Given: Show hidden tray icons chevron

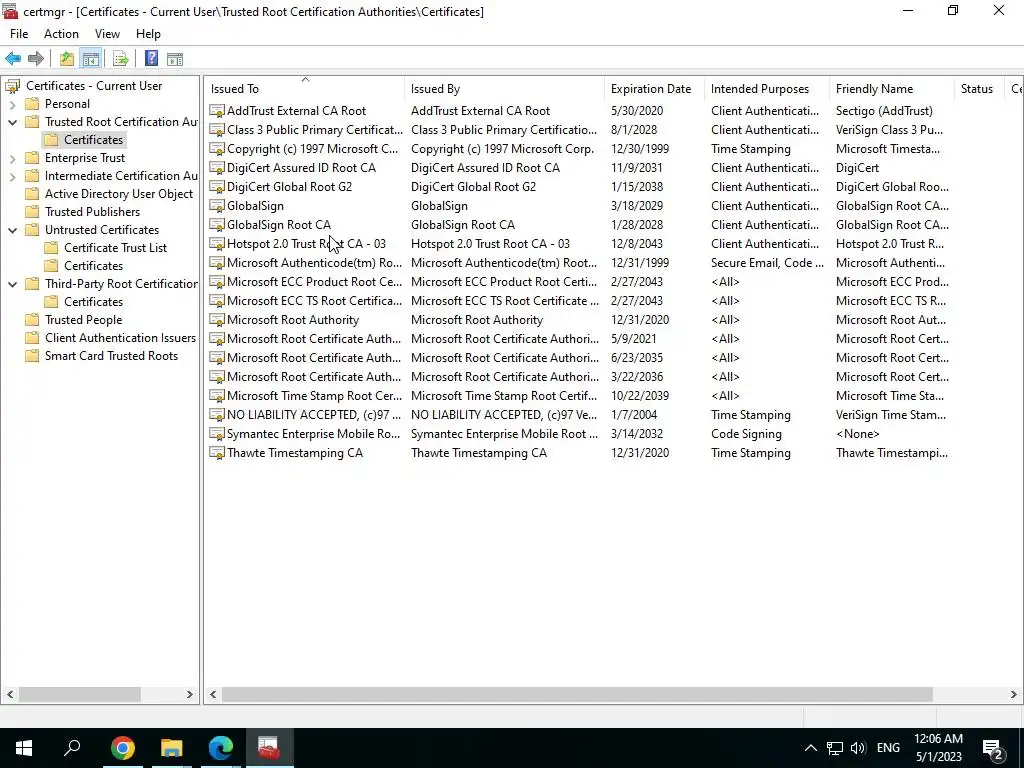Looking at the screenshot, I should pos(810,748).
